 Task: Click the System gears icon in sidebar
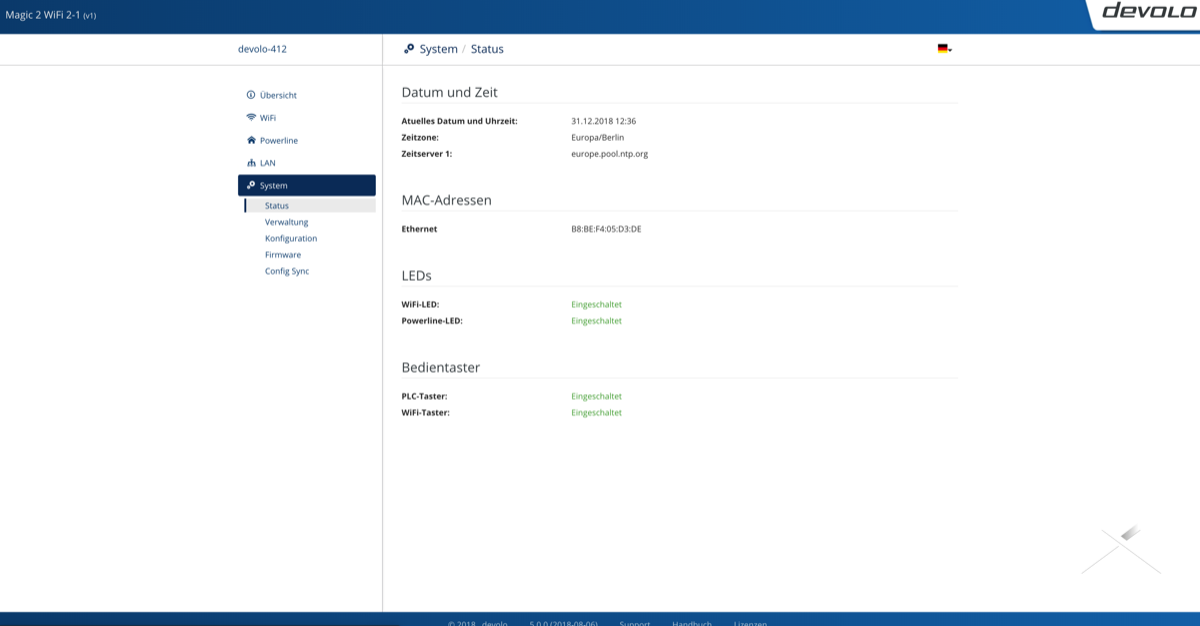click(x=251, y=185)
